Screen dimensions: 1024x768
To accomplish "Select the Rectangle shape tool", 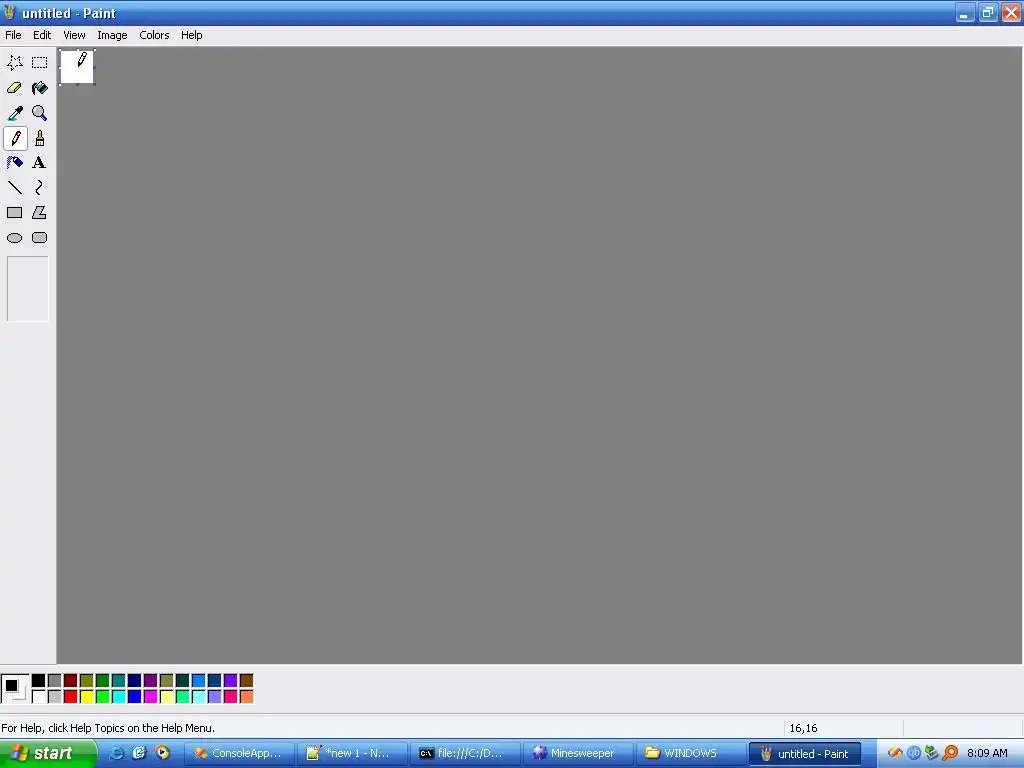I will (14, 213).
